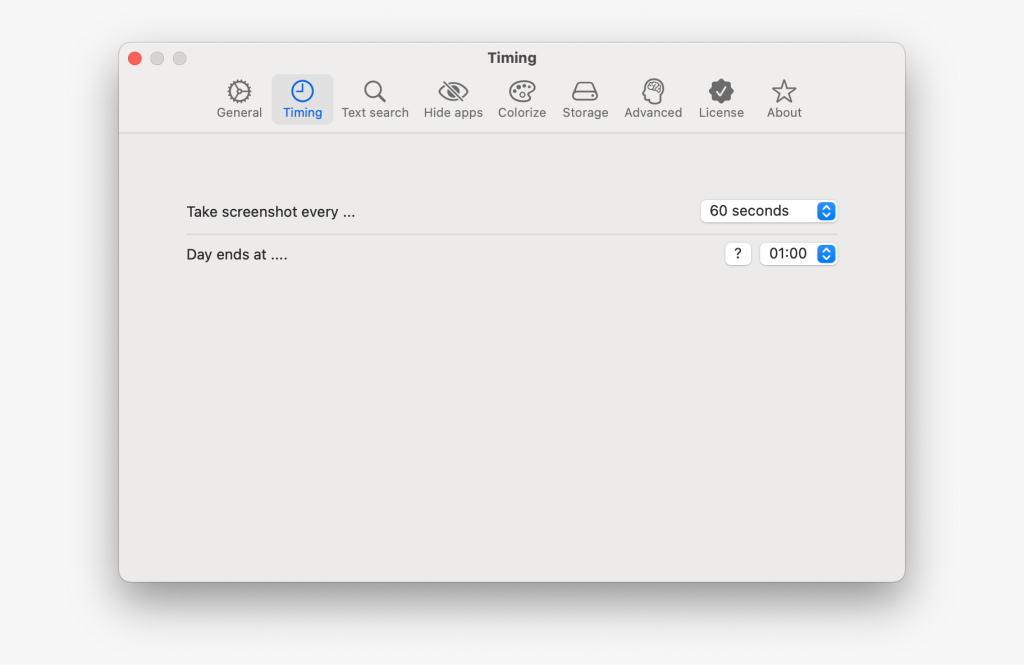Open the About star tab
1024x665 pixels.
[784, 99]
